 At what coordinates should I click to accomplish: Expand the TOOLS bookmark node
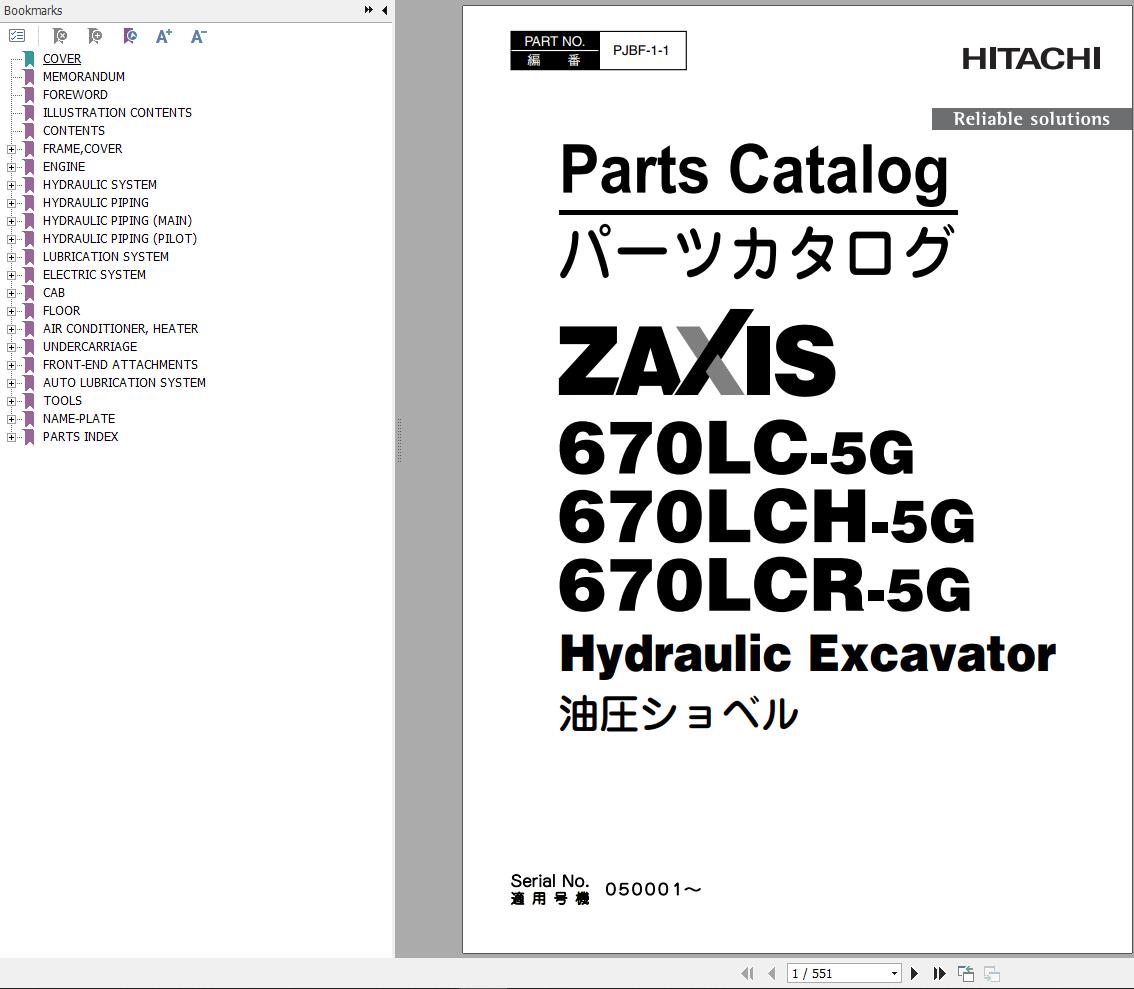(11, 401)
